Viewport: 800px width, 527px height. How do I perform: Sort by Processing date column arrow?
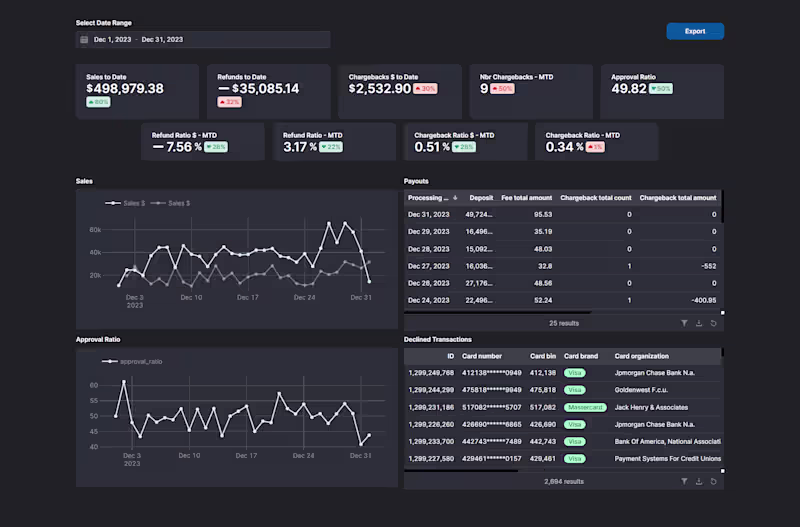[455, 197]
